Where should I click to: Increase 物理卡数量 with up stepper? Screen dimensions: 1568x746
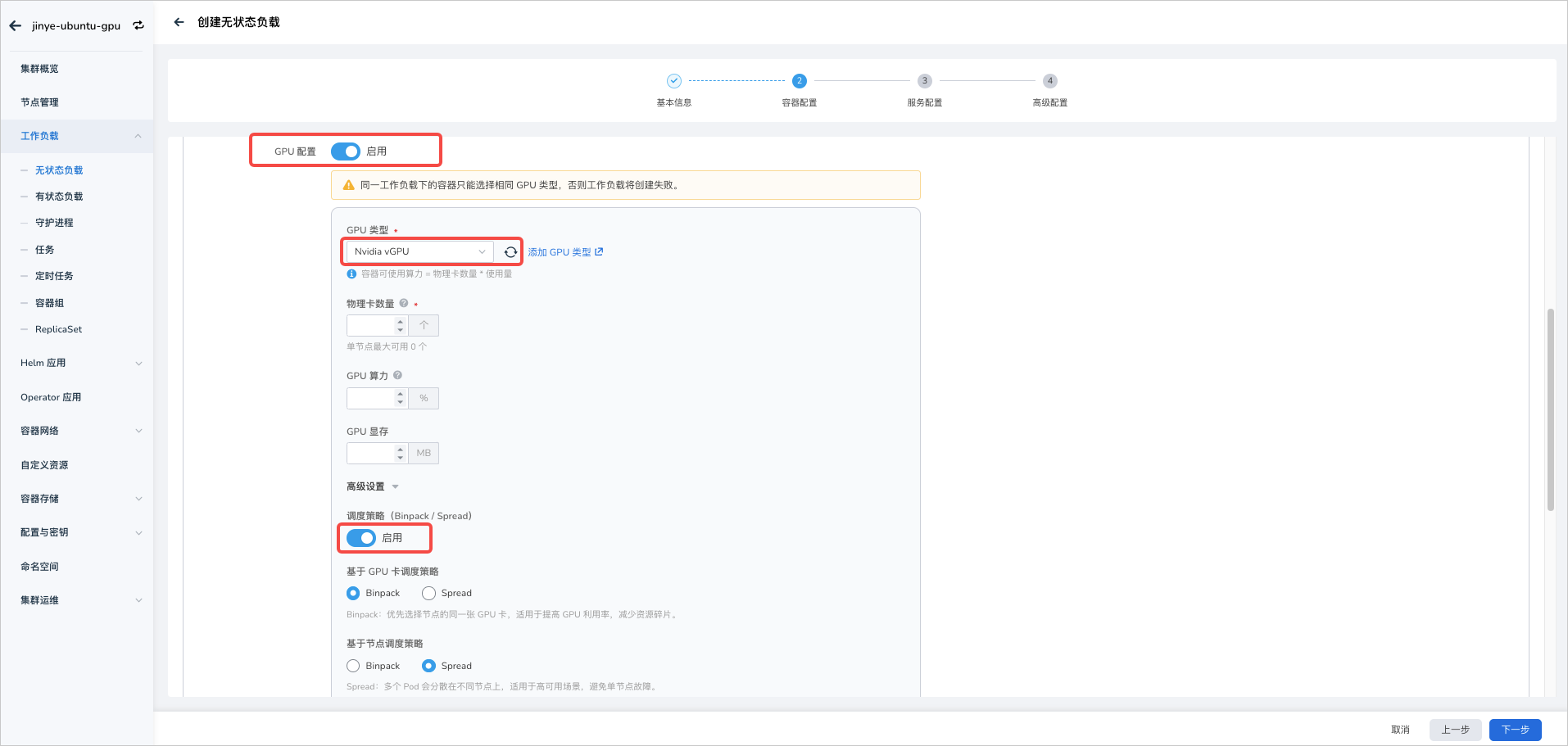click(x=401, y=322)
